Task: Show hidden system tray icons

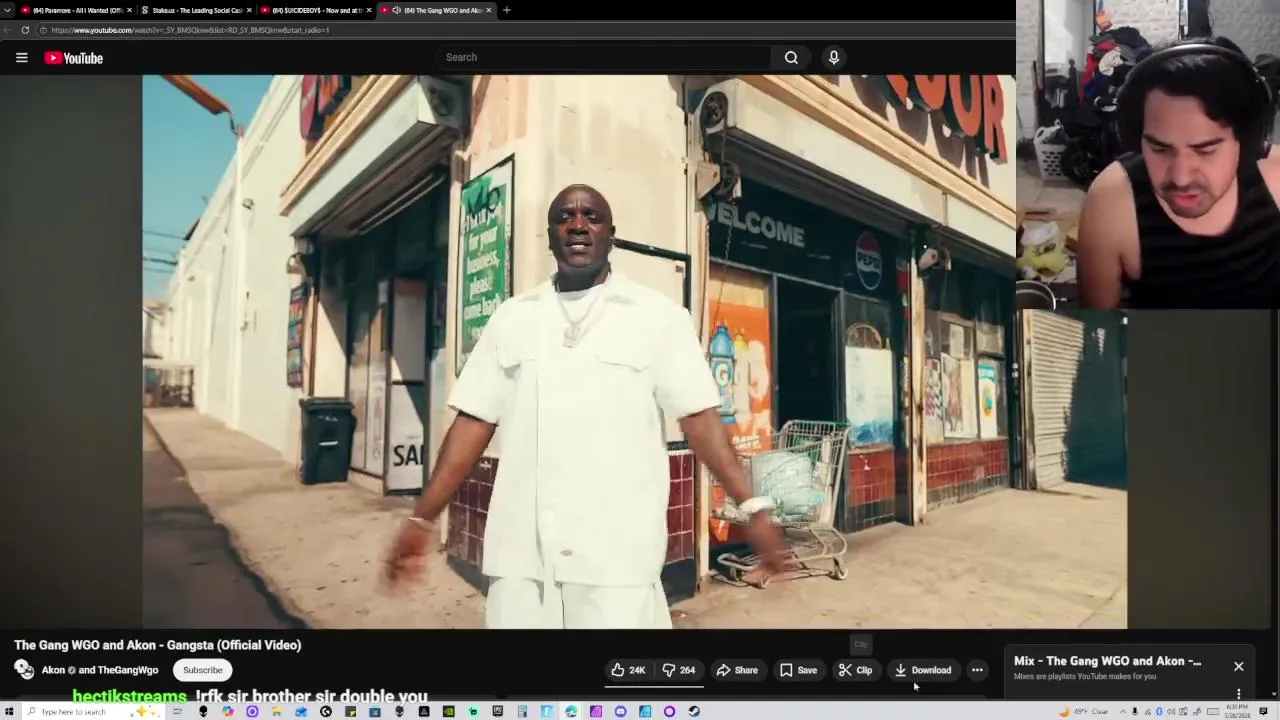Action: point(1122,711)
